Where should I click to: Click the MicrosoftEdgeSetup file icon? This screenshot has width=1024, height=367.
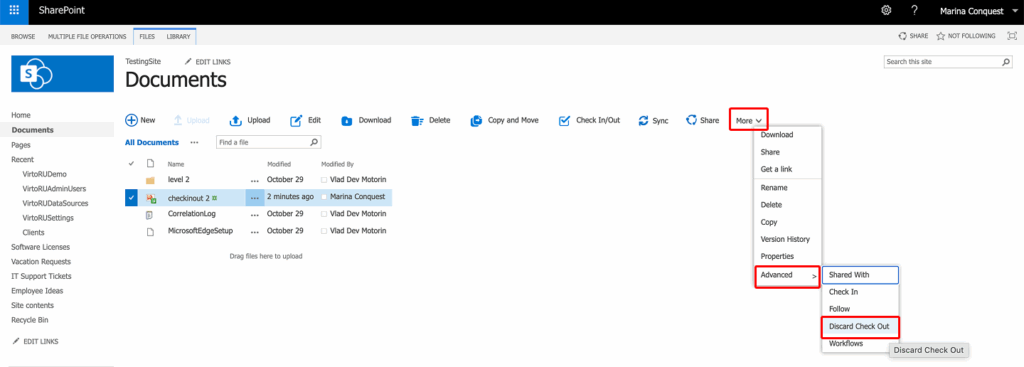(x=150, y=231)
